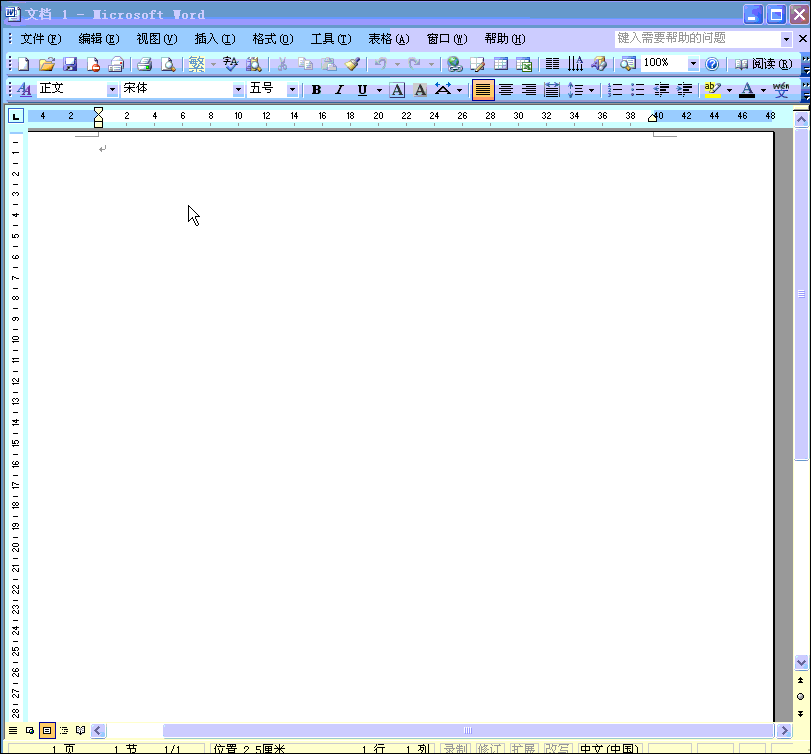Open the 插入(I) menu

(215, 39)
